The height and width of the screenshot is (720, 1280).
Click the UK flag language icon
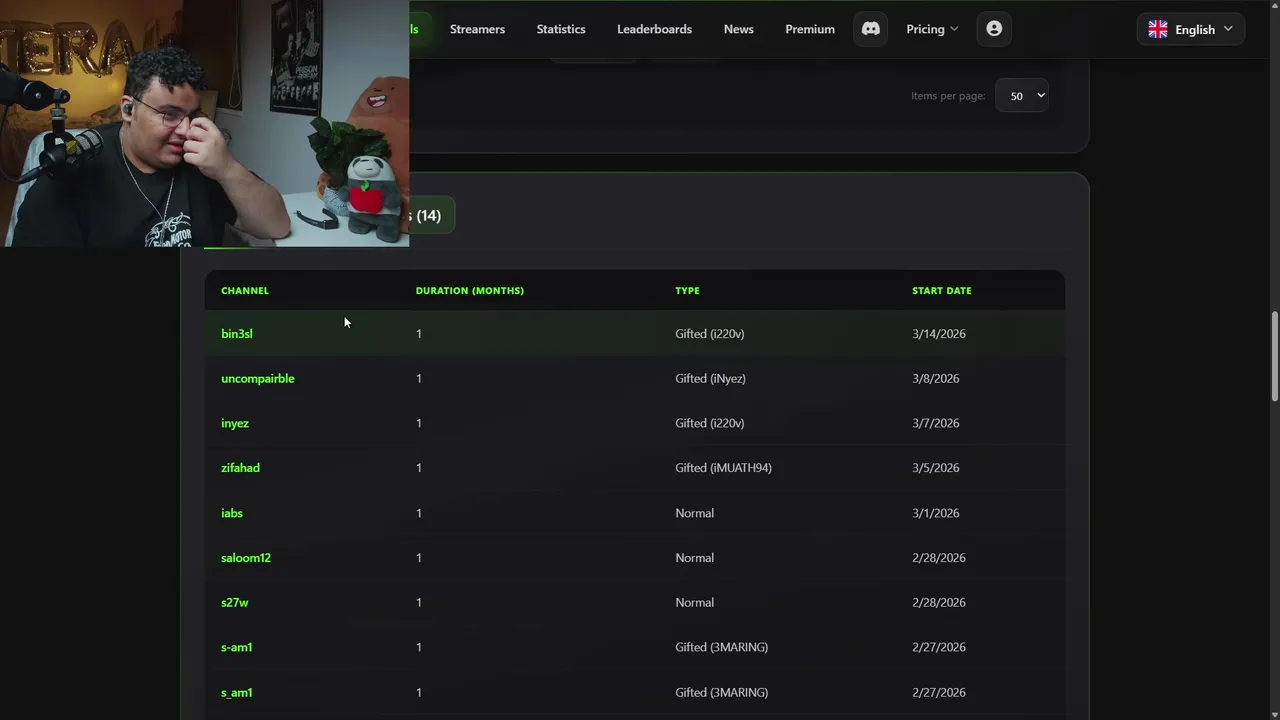pyautogui.click(x=1158, y=29)
